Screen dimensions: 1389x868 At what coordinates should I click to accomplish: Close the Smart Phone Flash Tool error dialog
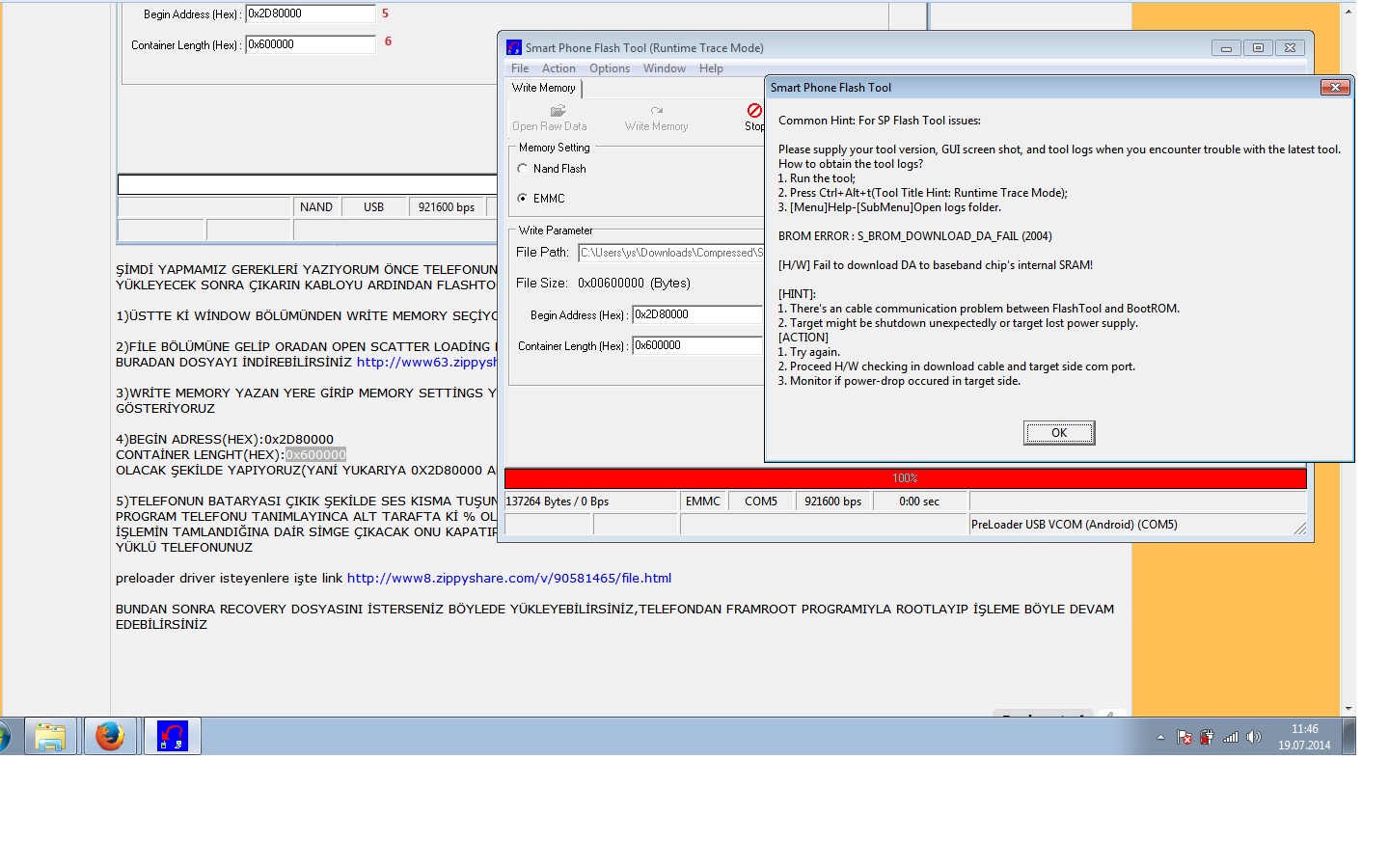[1335, 88]
